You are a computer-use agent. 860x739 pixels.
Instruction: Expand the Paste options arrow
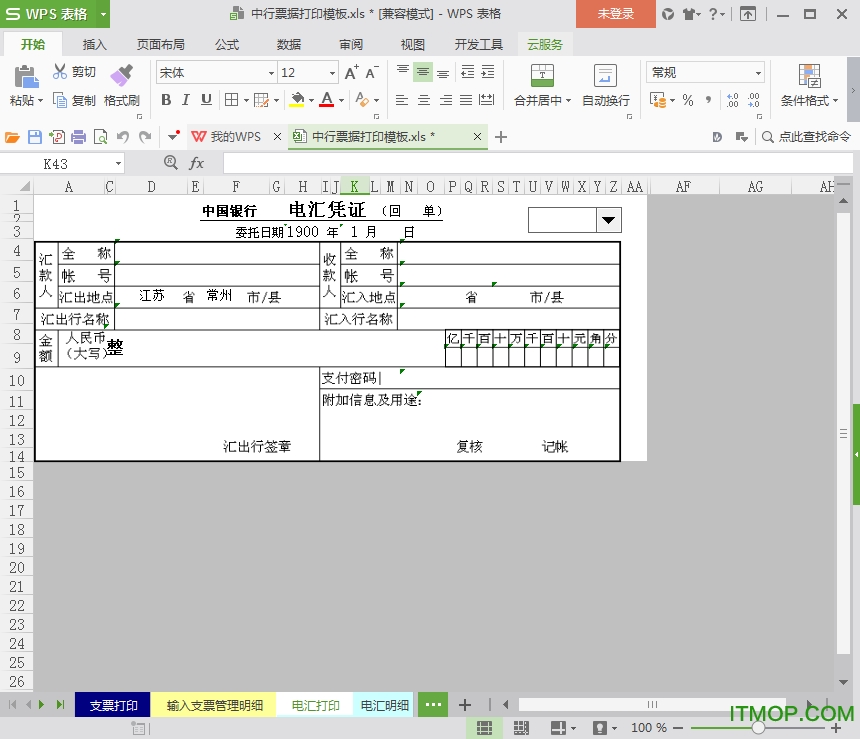[40, 100]
